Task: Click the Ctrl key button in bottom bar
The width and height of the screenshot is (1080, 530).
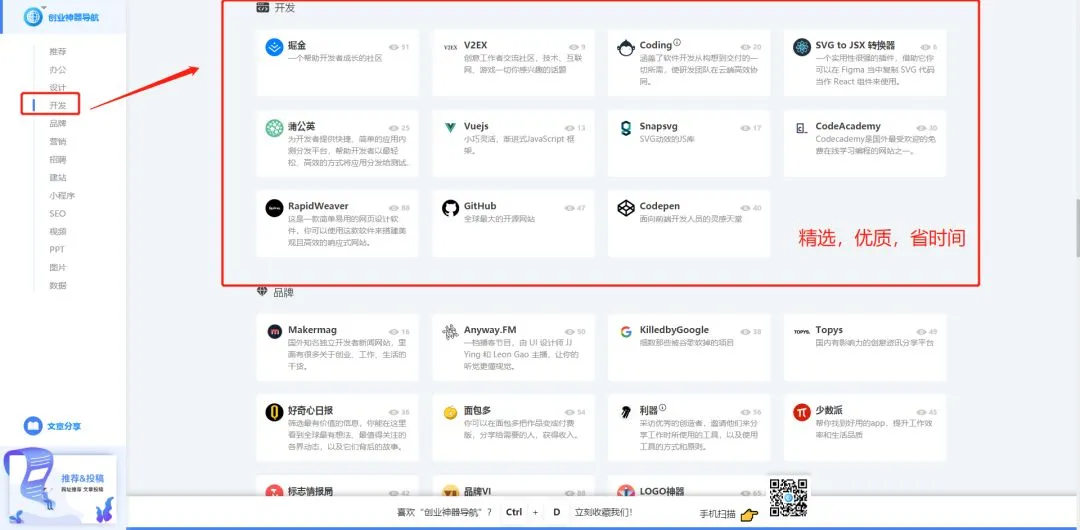Action: point(514,512)
